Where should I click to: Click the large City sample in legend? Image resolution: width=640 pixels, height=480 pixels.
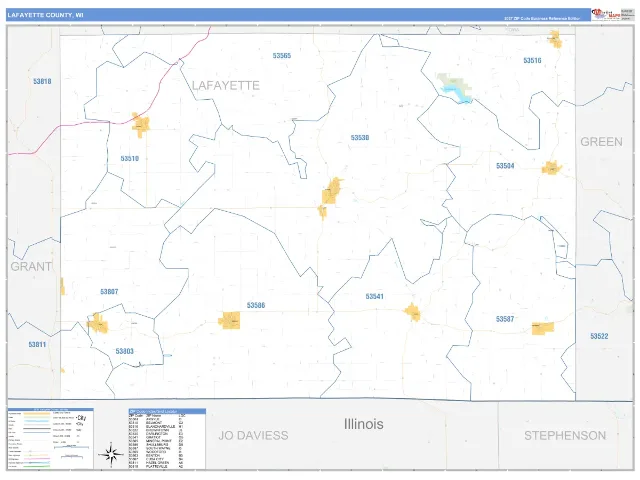(82, 418)
